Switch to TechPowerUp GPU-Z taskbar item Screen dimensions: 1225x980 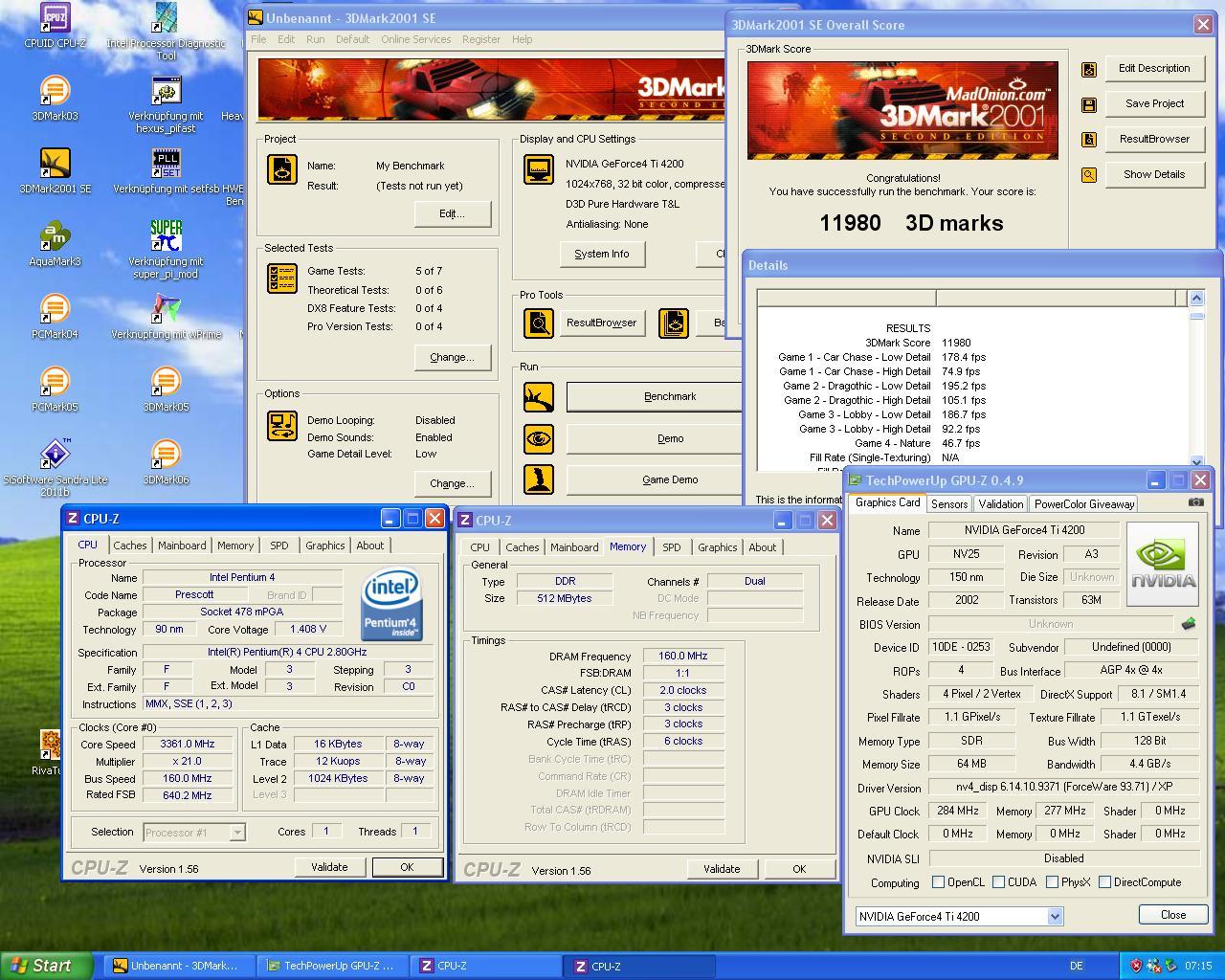point(333,966)
